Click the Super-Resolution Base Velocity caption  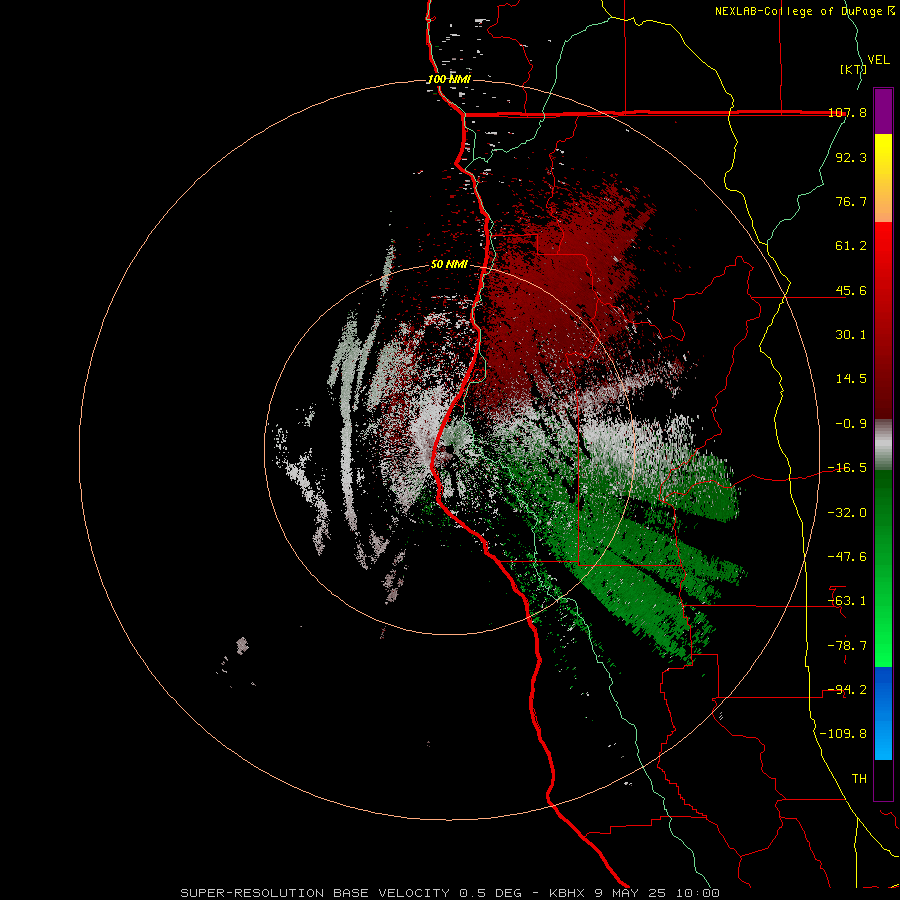coord(450,893)
